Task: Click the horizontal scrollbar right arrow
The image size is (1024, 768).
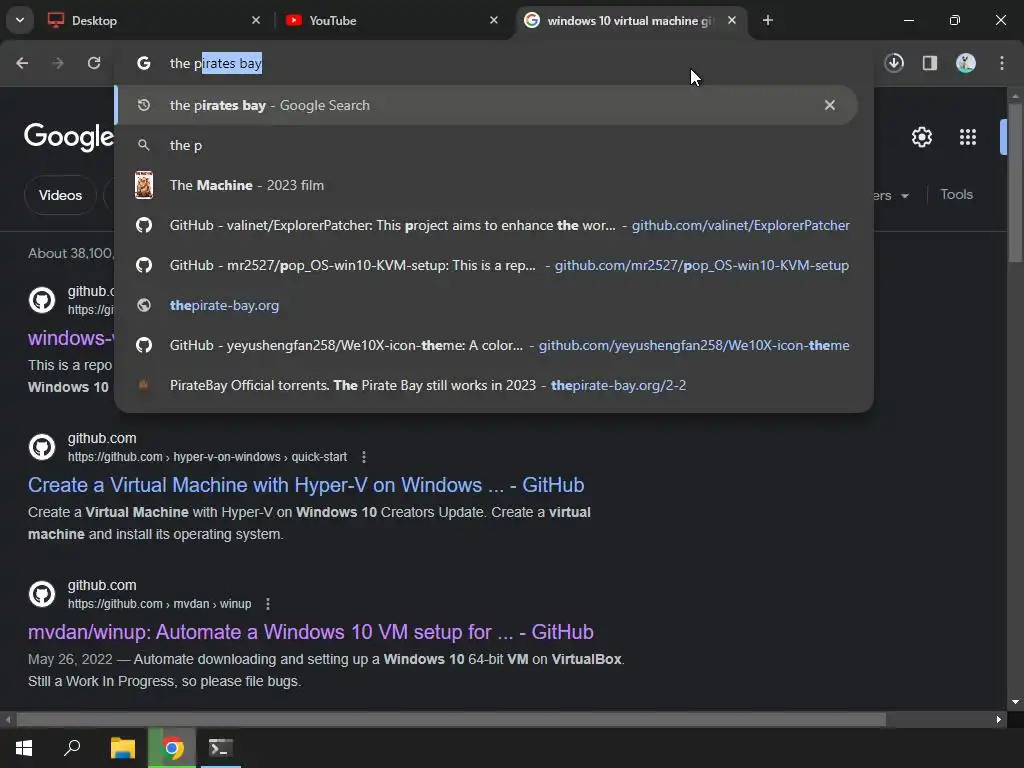Action: (x=999, y=720)
